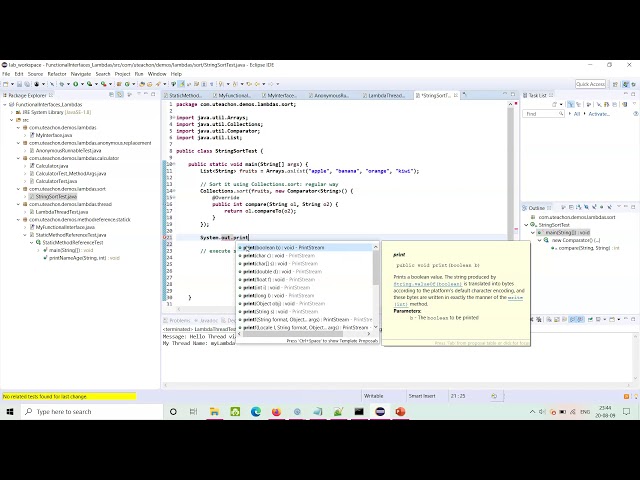
Task: Collapse the src folder node
Action: 12,120
